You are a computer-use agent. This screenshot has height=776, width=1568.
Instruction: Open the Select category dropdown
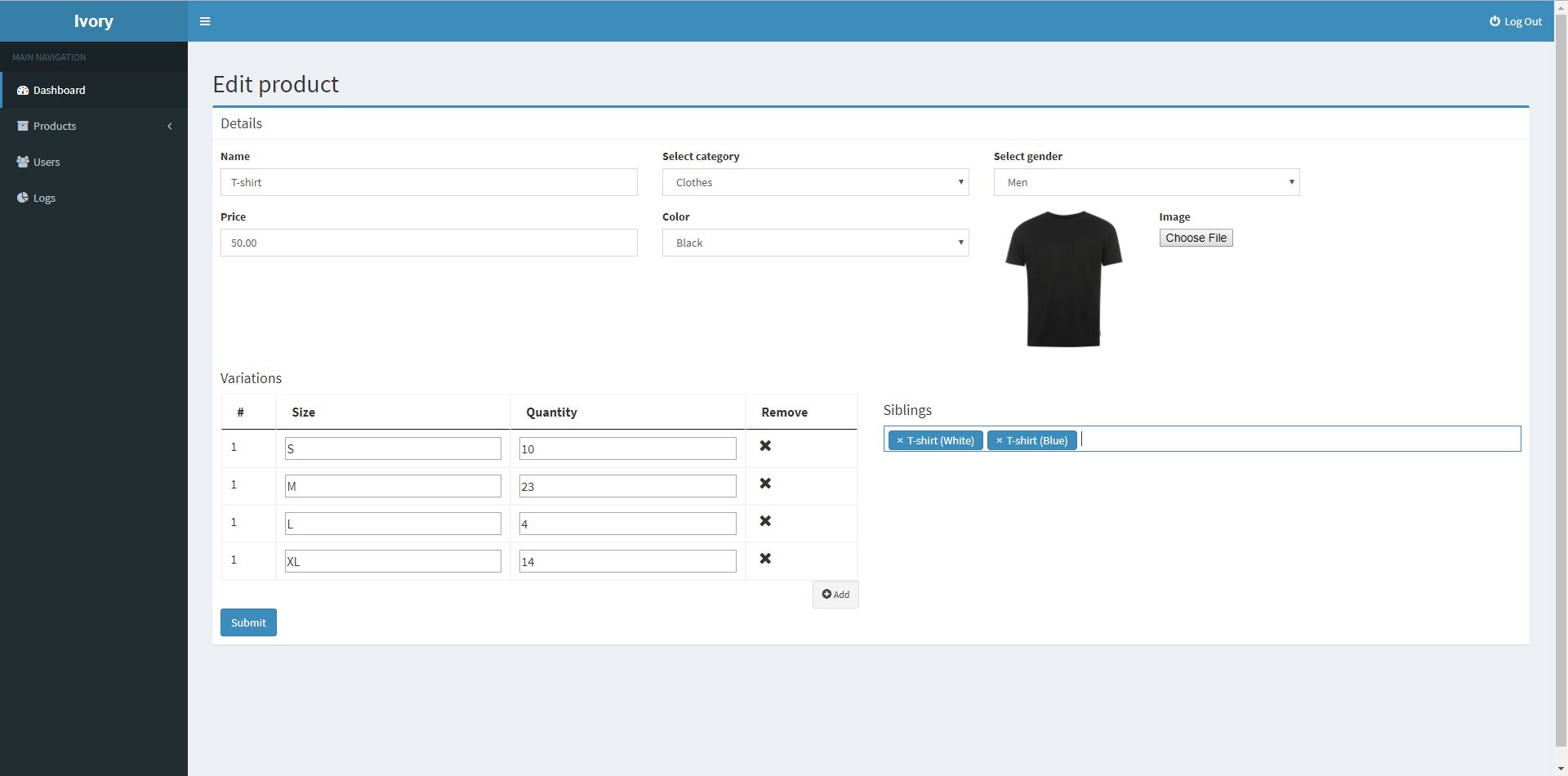click(x=814, y=182)
